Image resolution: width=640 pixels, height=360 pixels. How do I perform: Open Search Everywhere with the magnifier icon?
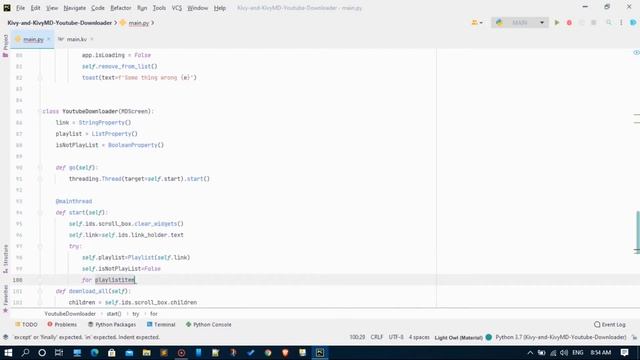coord(609,23)
